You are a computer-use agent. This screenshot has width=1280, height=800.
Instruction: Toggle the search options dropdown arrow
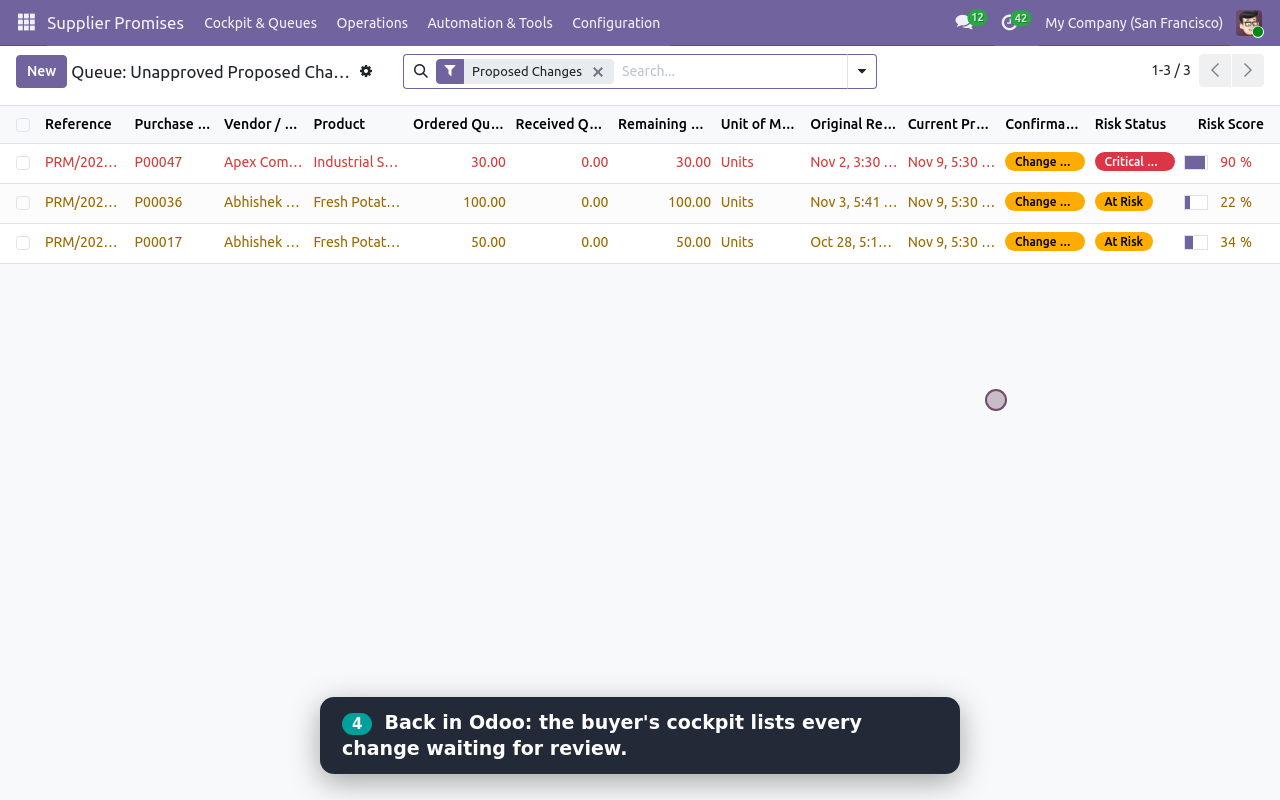(862, 71)
